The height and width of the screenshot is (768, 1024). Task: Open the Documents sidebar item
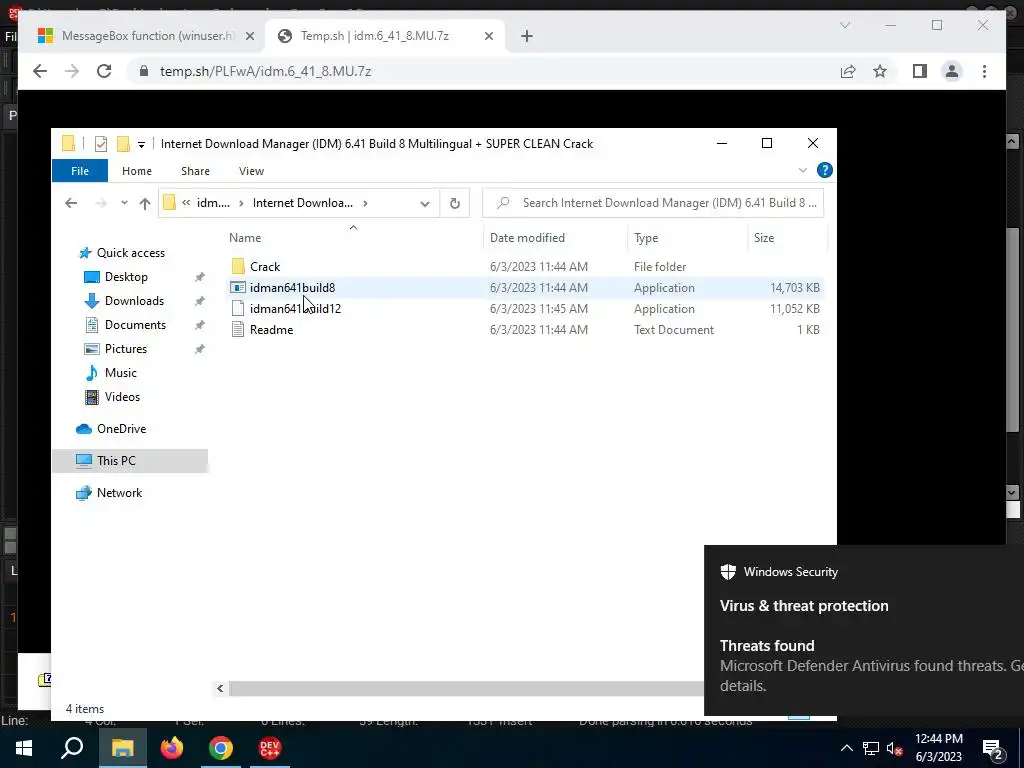point(135,325)
